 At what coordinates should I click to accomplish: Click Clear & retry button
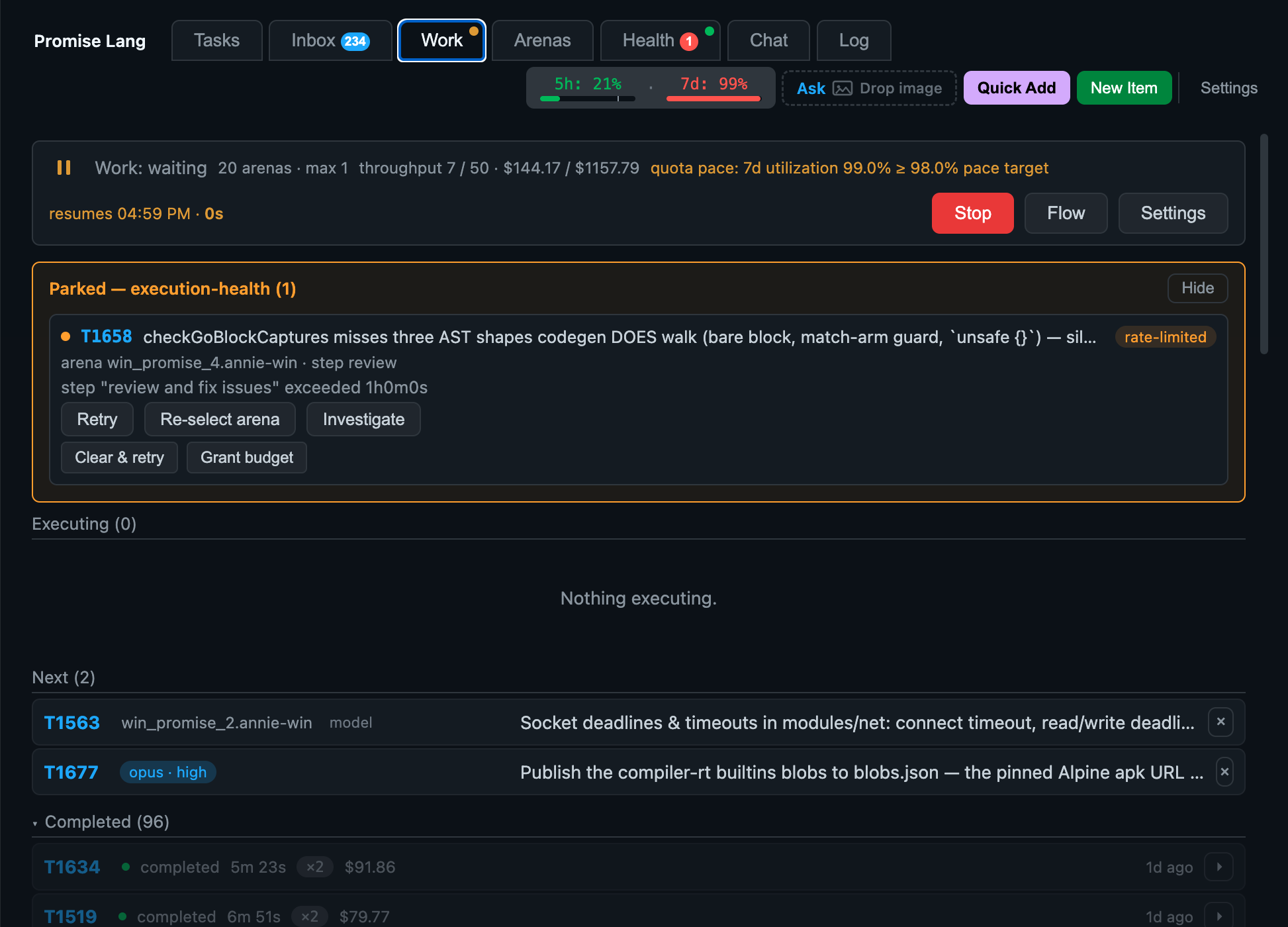tap(119, 458)
